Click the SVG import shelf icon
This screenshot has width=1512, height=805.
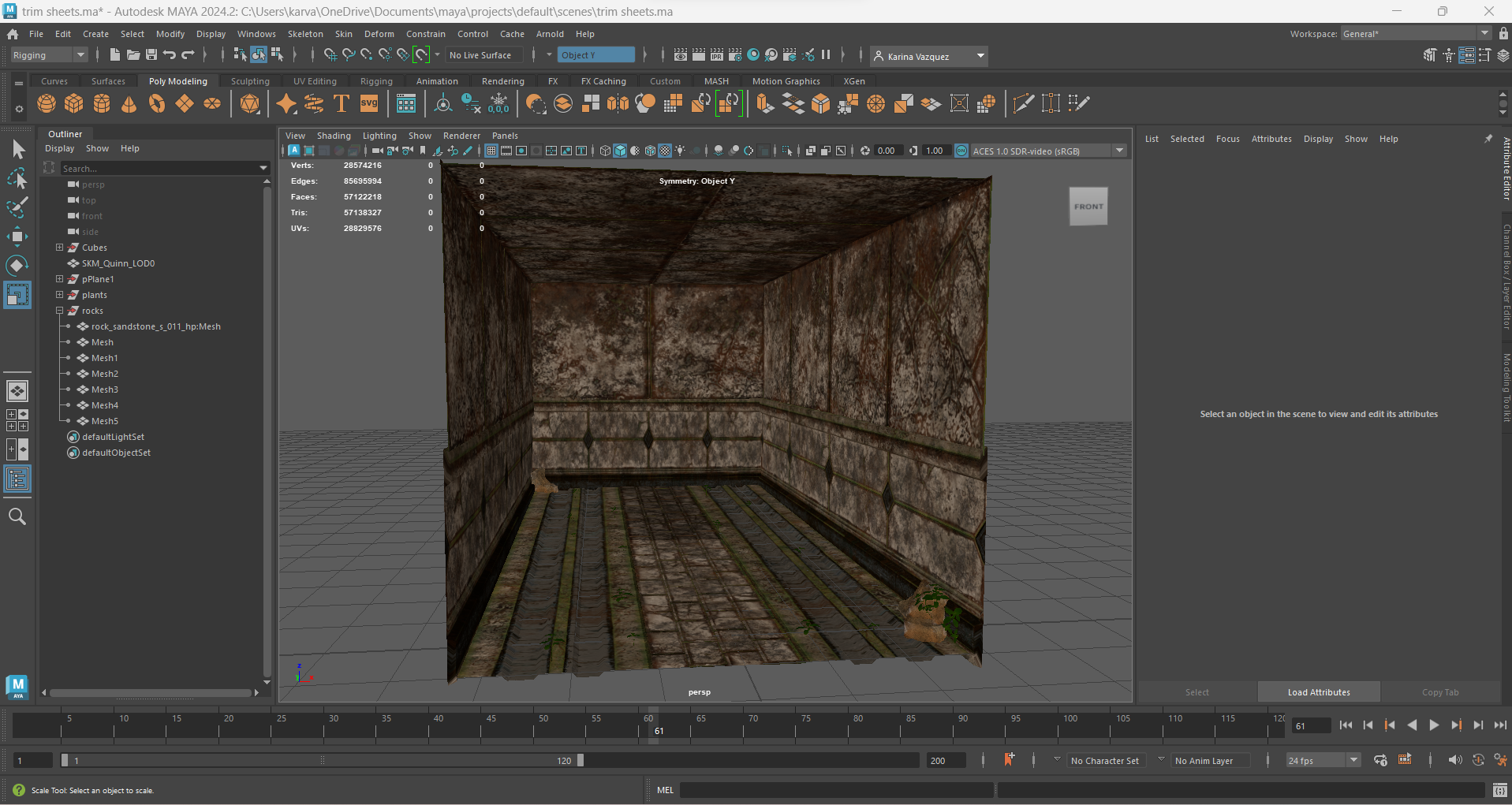click(369, 104)
